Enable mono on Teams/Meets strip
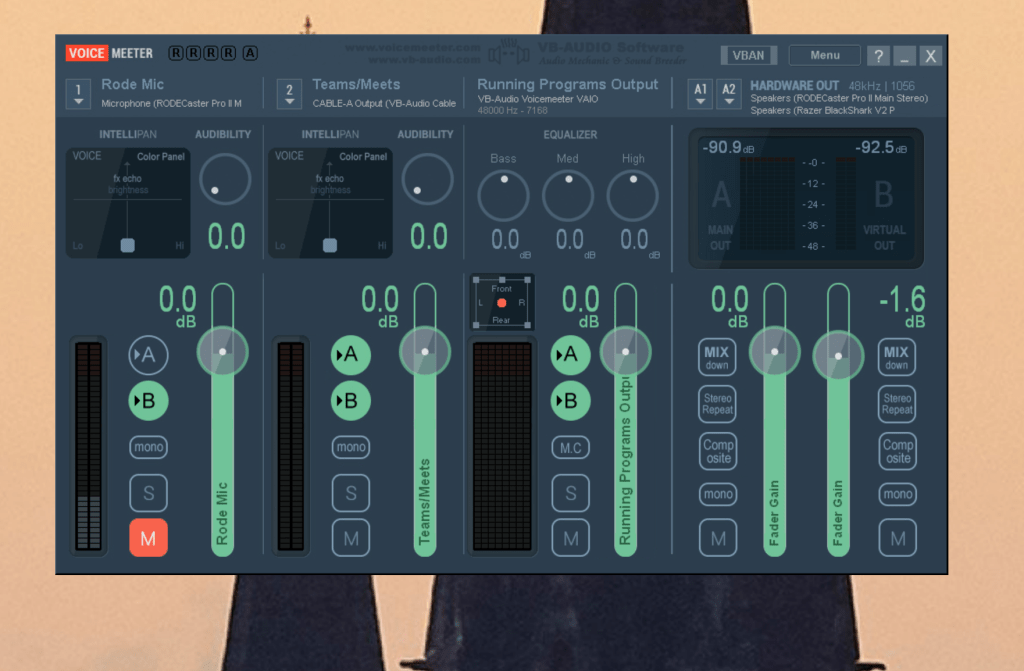Image resolution: width=1024 pixels, height=671 pixels. [351, 447]
